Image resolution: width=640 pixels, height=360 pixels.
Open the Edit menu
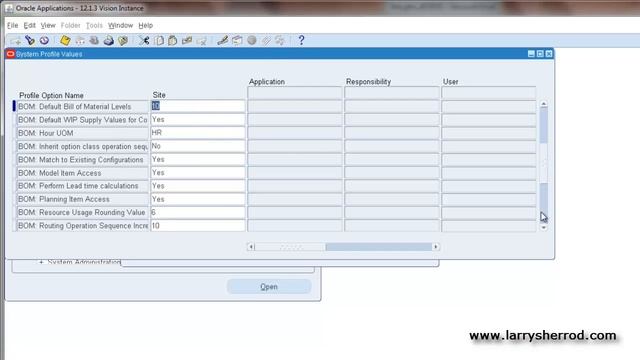pos(29,25)
